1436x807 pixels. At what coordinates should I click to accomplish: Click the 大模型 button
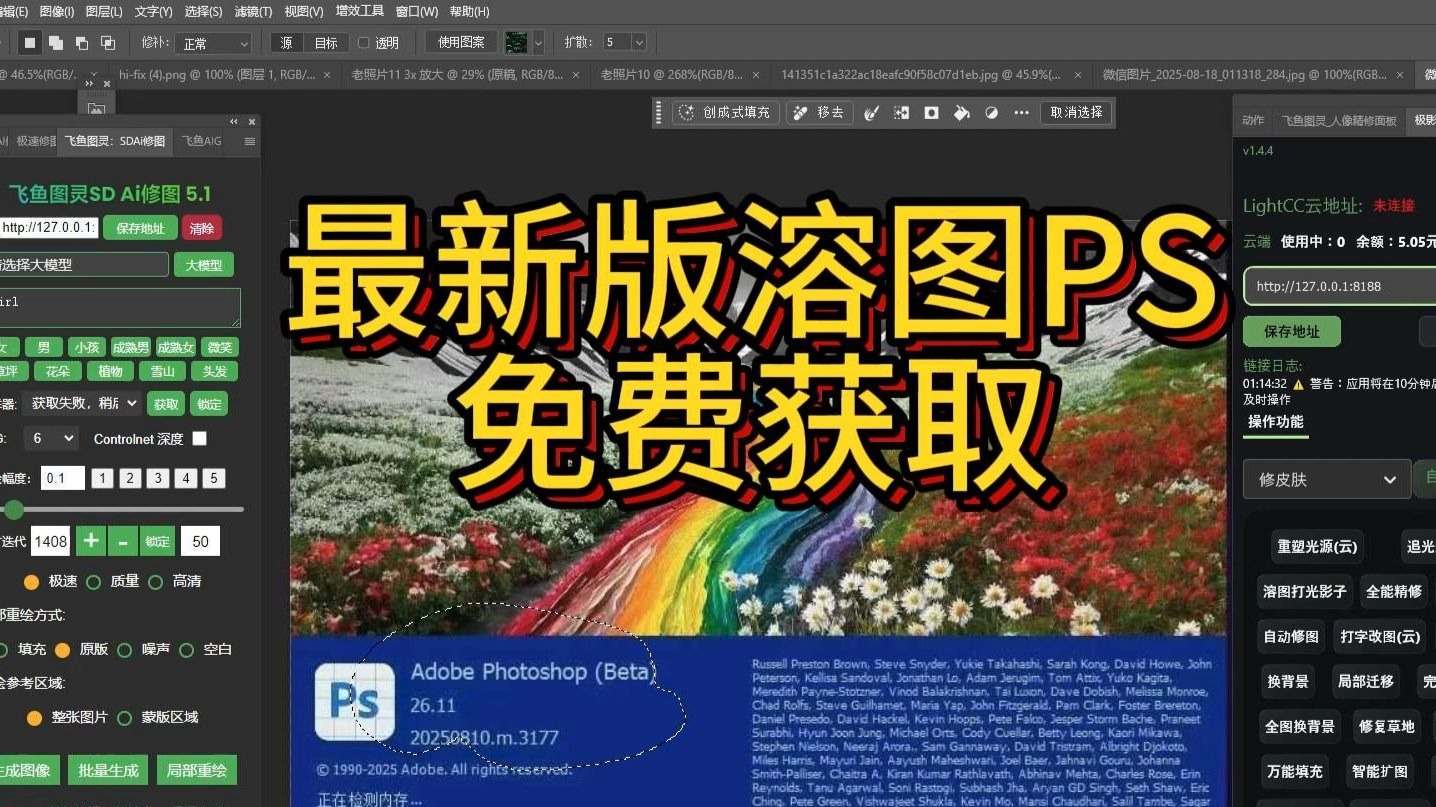click(x=204, y=265)
